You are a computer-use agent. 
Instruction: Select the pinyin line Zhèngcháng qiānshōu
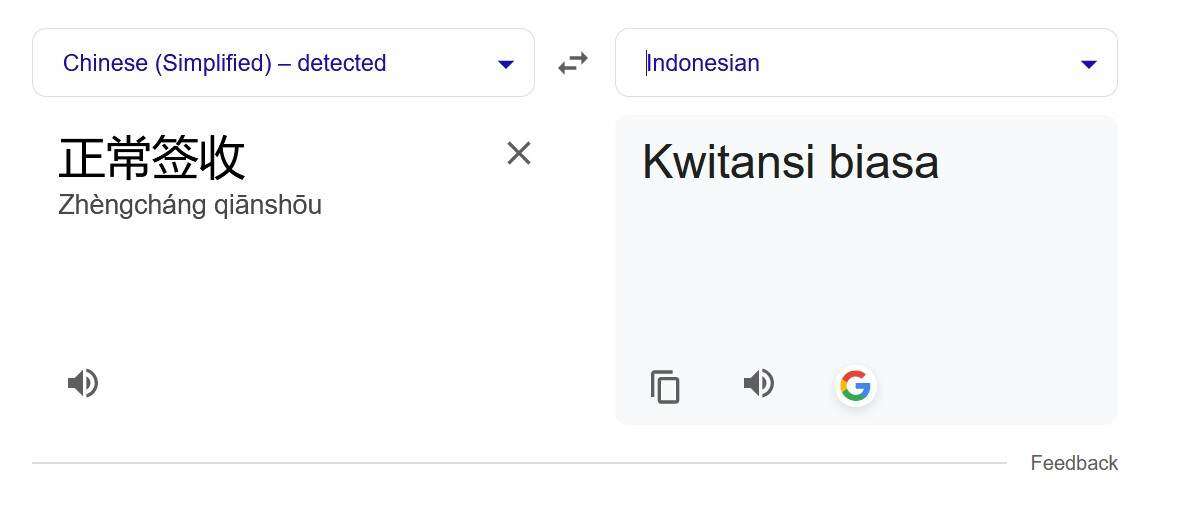190,205
